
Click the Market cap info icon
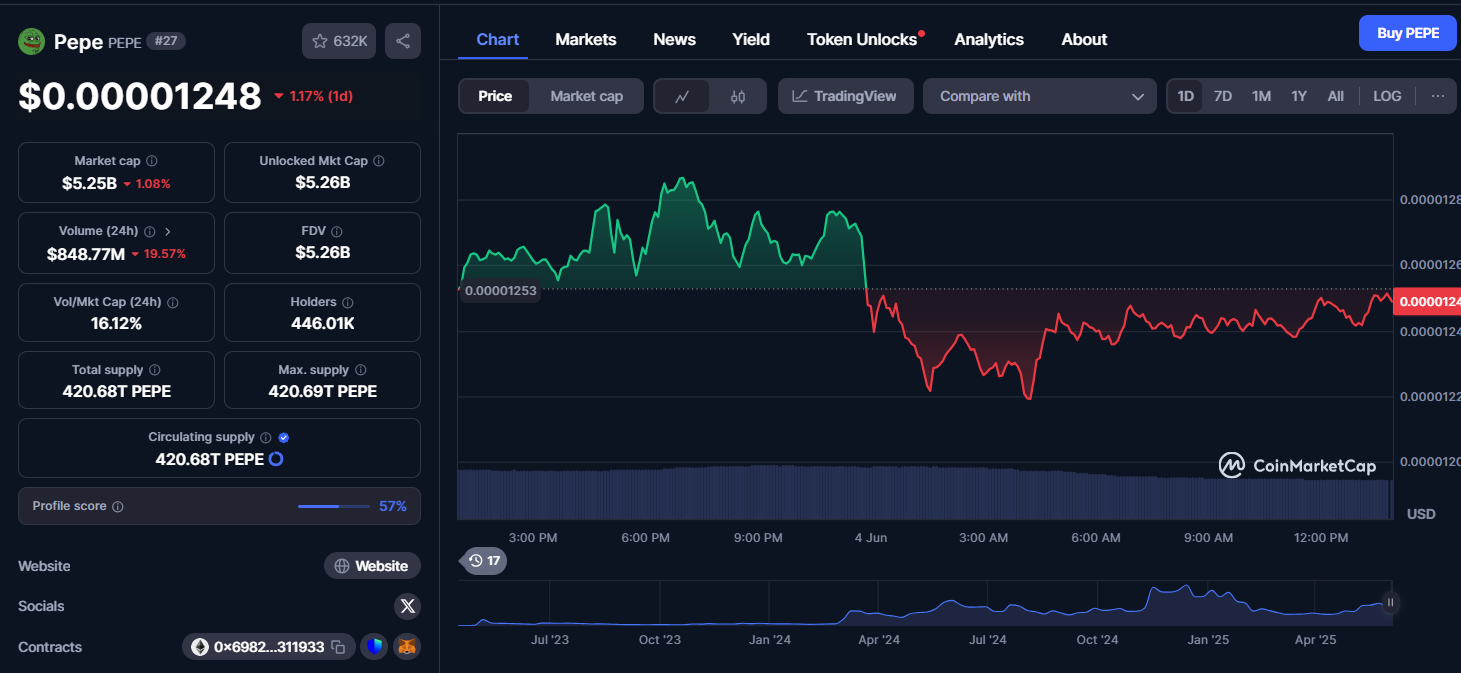[151, 161]
